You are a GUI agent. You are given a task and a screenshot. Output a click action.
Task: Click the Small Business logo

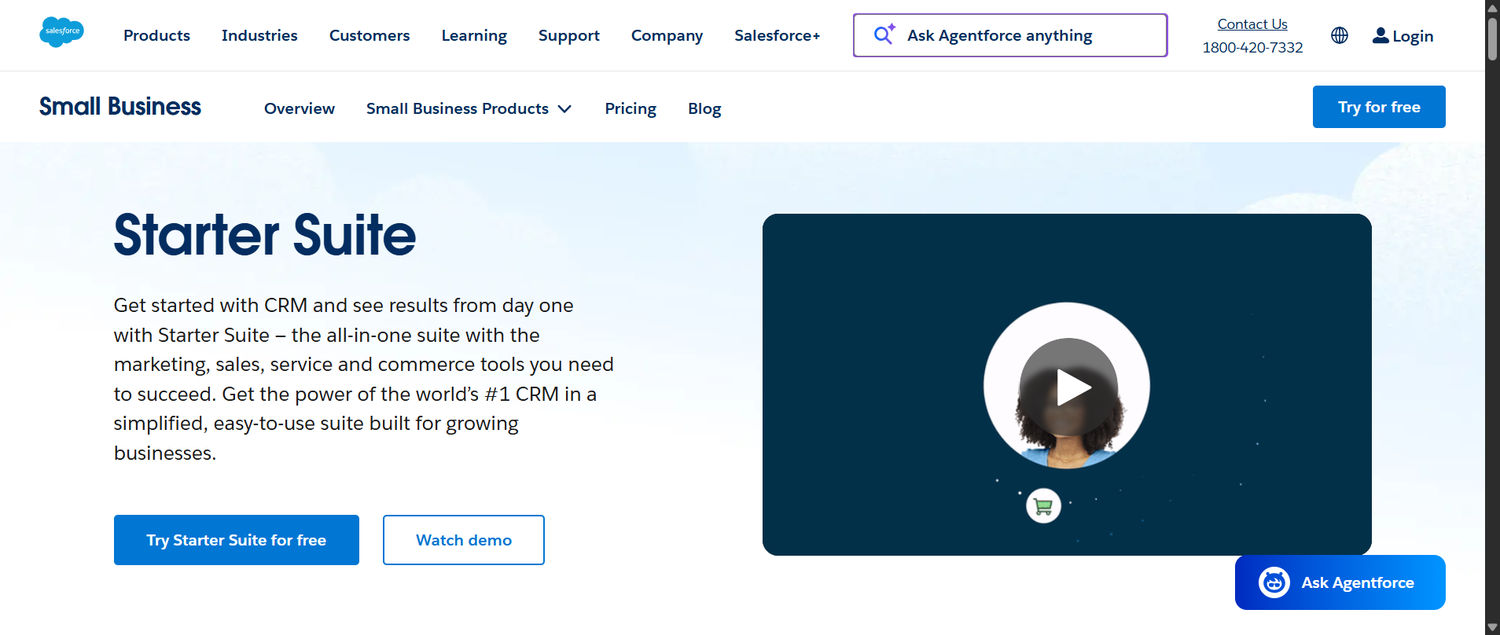[x=119, y=106]
